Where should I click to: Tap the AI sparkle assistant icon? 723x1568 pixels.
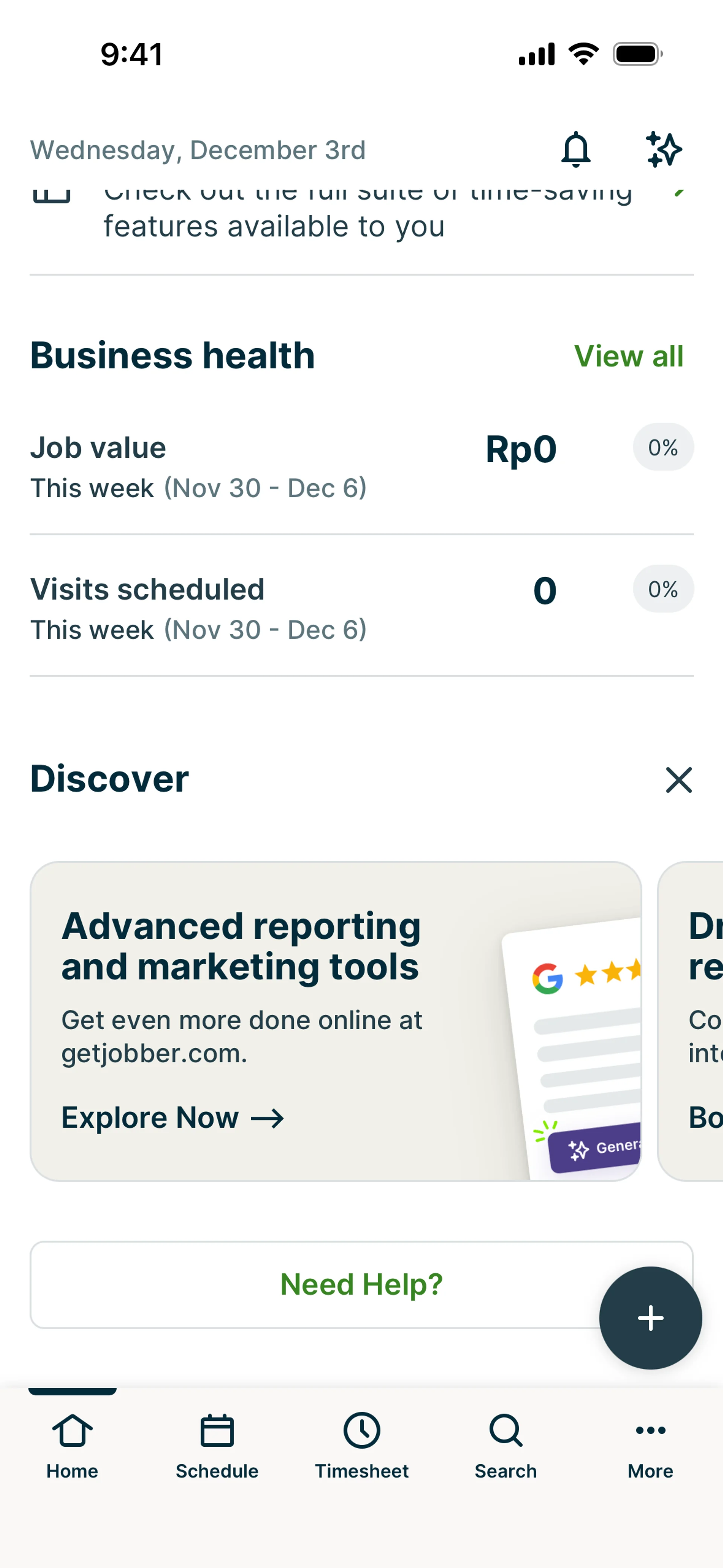point(664,150)
